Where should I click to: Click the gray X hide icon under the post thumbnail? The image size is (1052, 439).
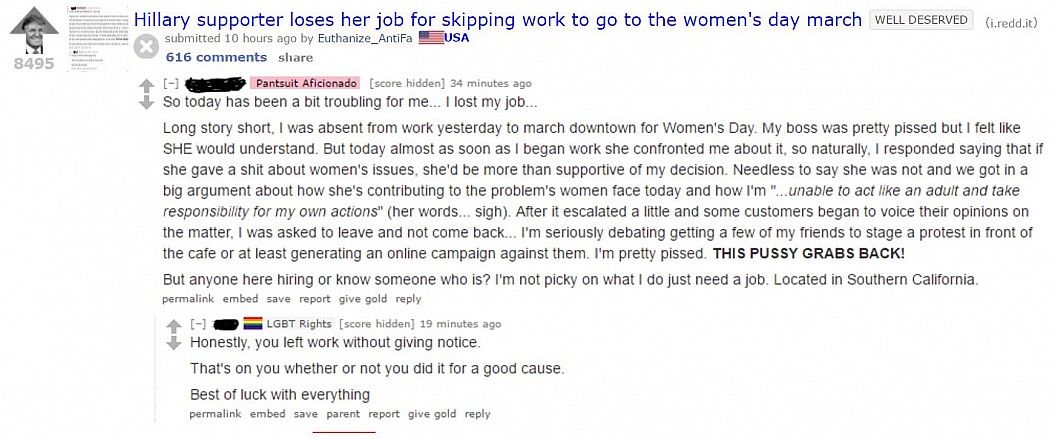pyautogui.click(x=146, y=48)
